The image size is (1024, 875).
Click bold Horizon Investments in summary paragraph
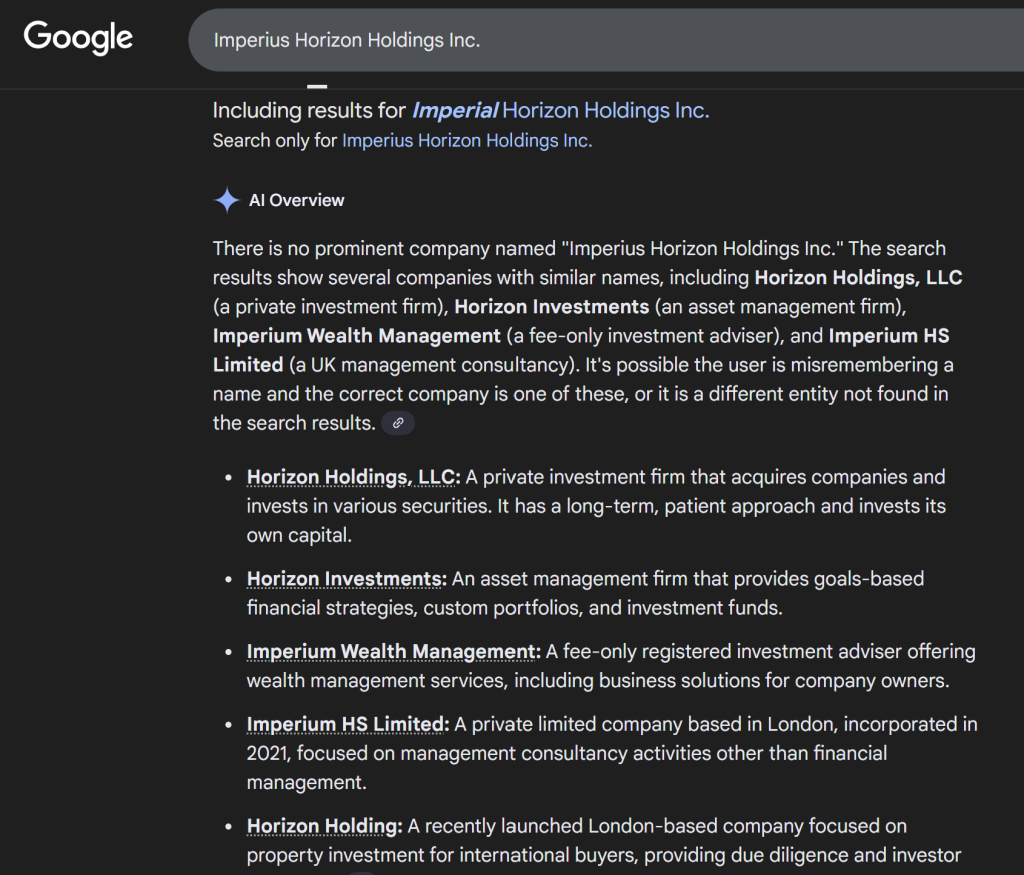coord(552,307)
